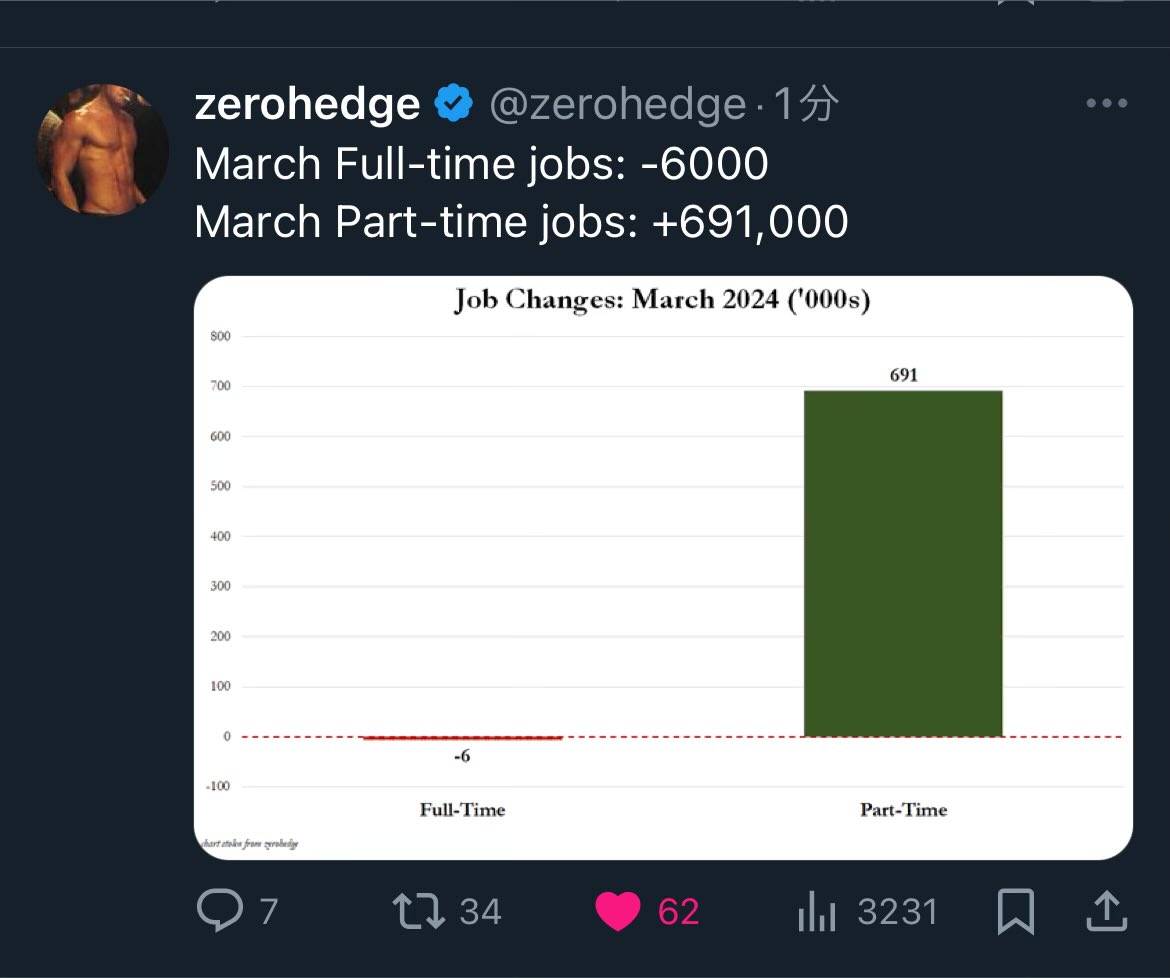1170x978 pixels.
Task: View analytics bar chart icon
Action: pyautogui.click(x=816, y=912)
